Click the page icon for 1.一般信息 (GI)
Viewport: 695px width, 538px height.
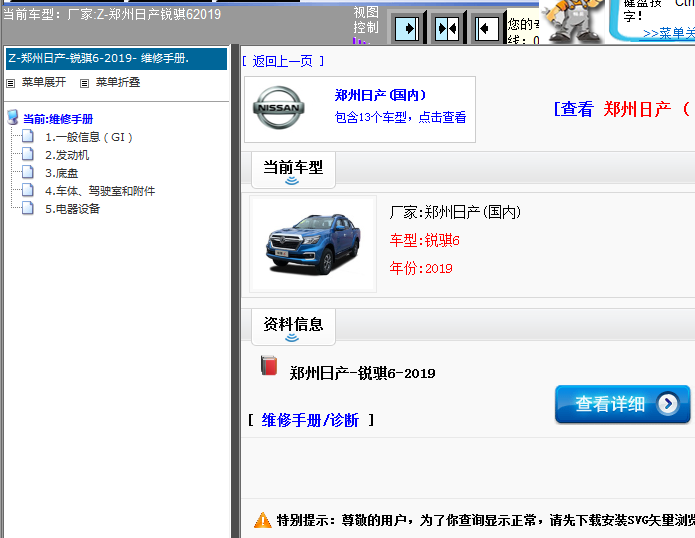coord(28,136)
